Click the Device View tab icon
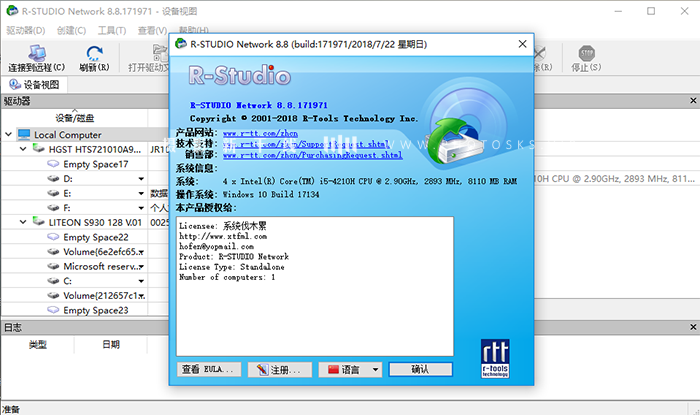The image size is (700, 415). click(x=15, y=84)
